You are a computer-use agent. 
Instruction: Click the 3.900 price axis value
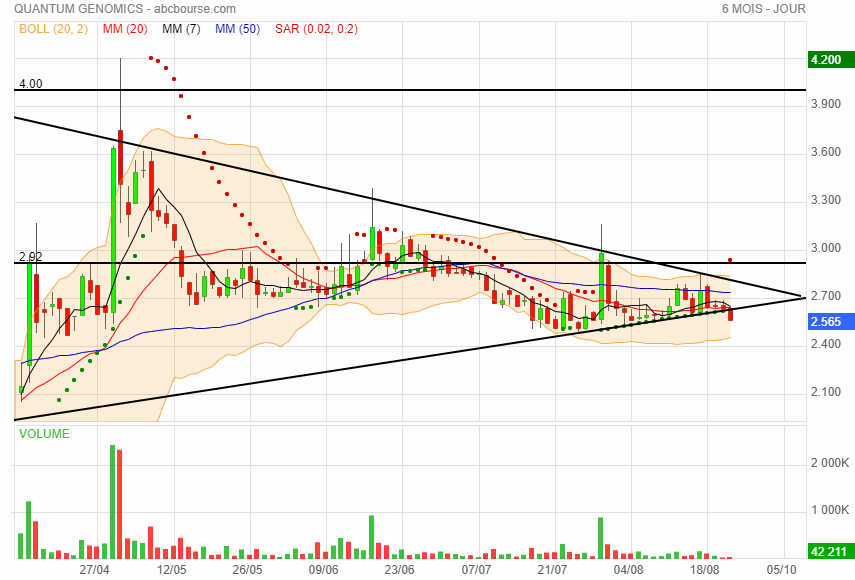click(x=826, y=104)
